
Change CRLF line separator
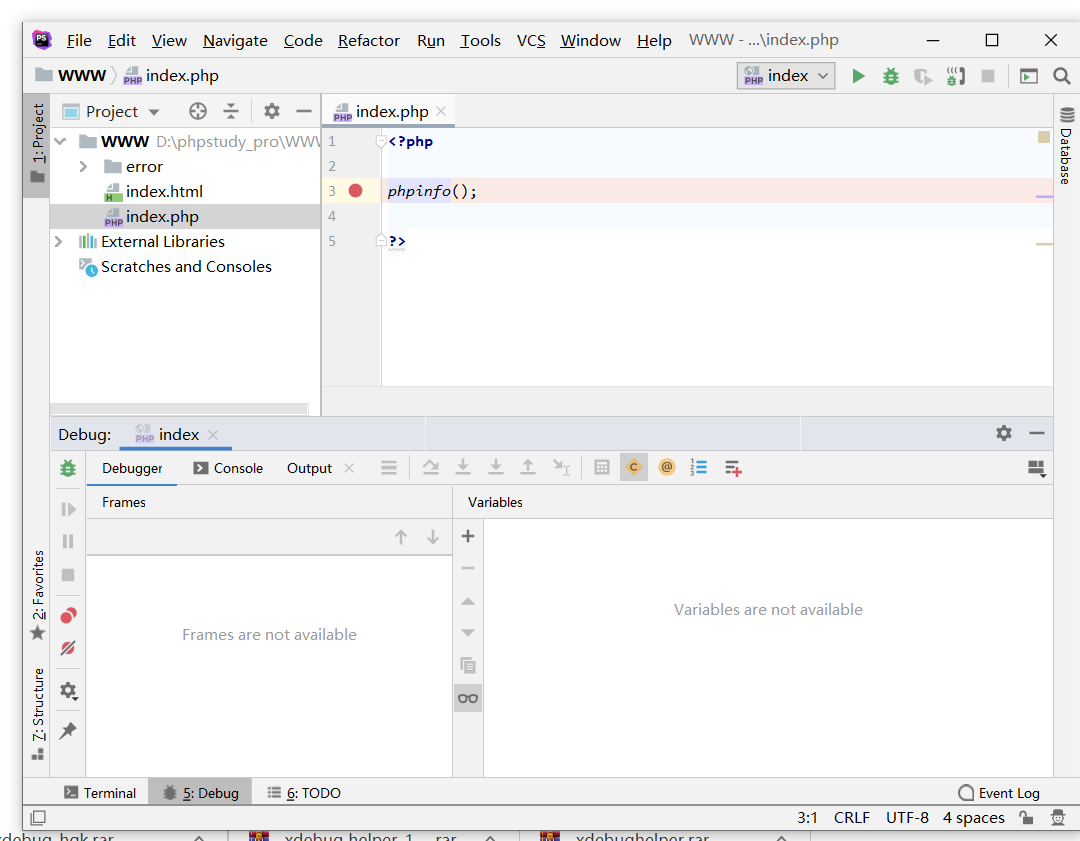tap(851, 818)
